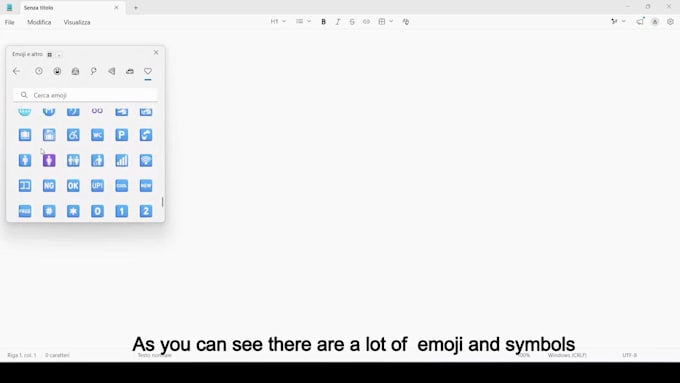Select the heart symbols emoji category
Image resolution: width=680 pixels, height=383 pixels.
148,71
